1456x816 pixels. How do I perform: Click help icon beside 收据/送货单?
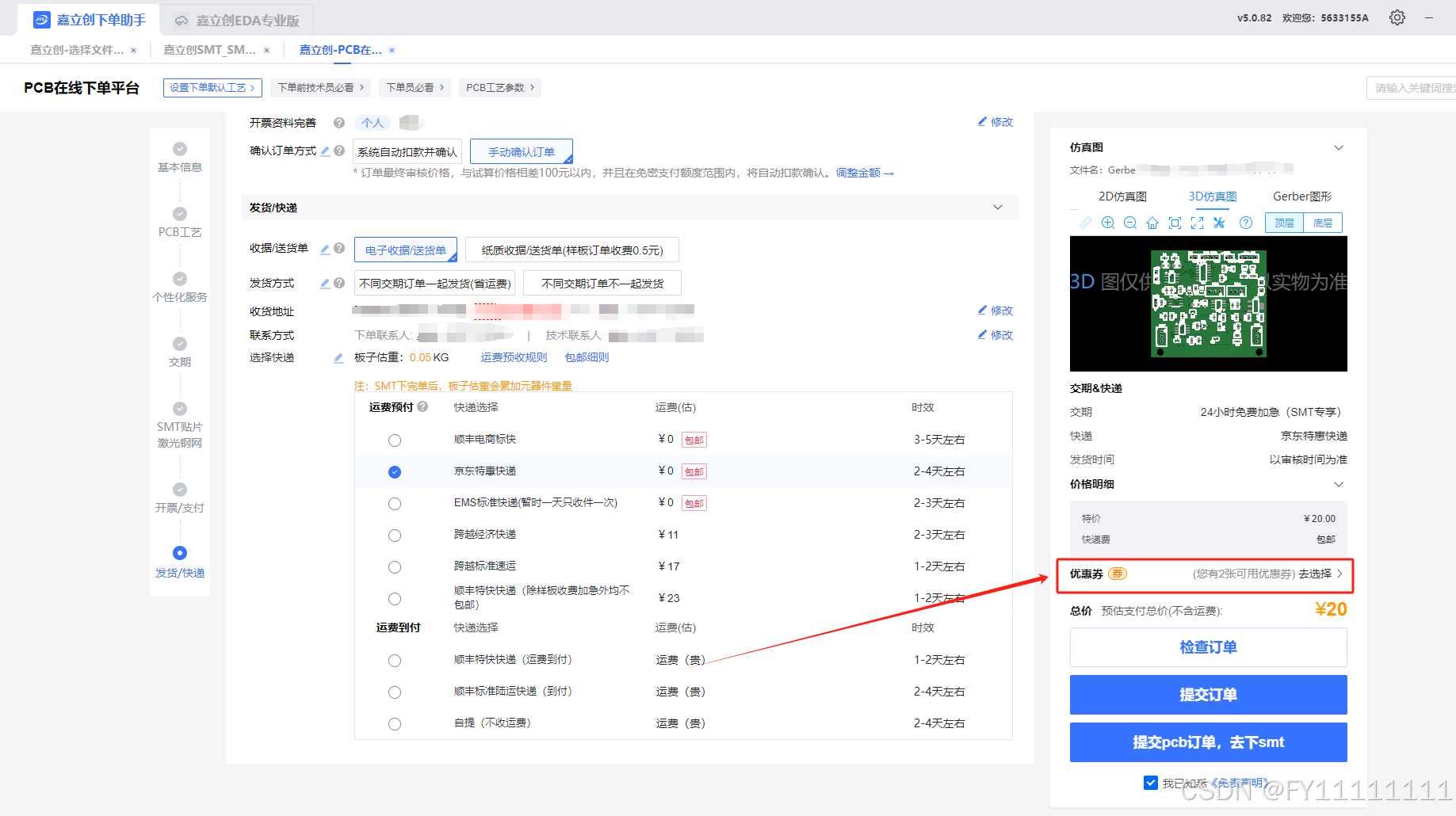click(x=339, y=249)
